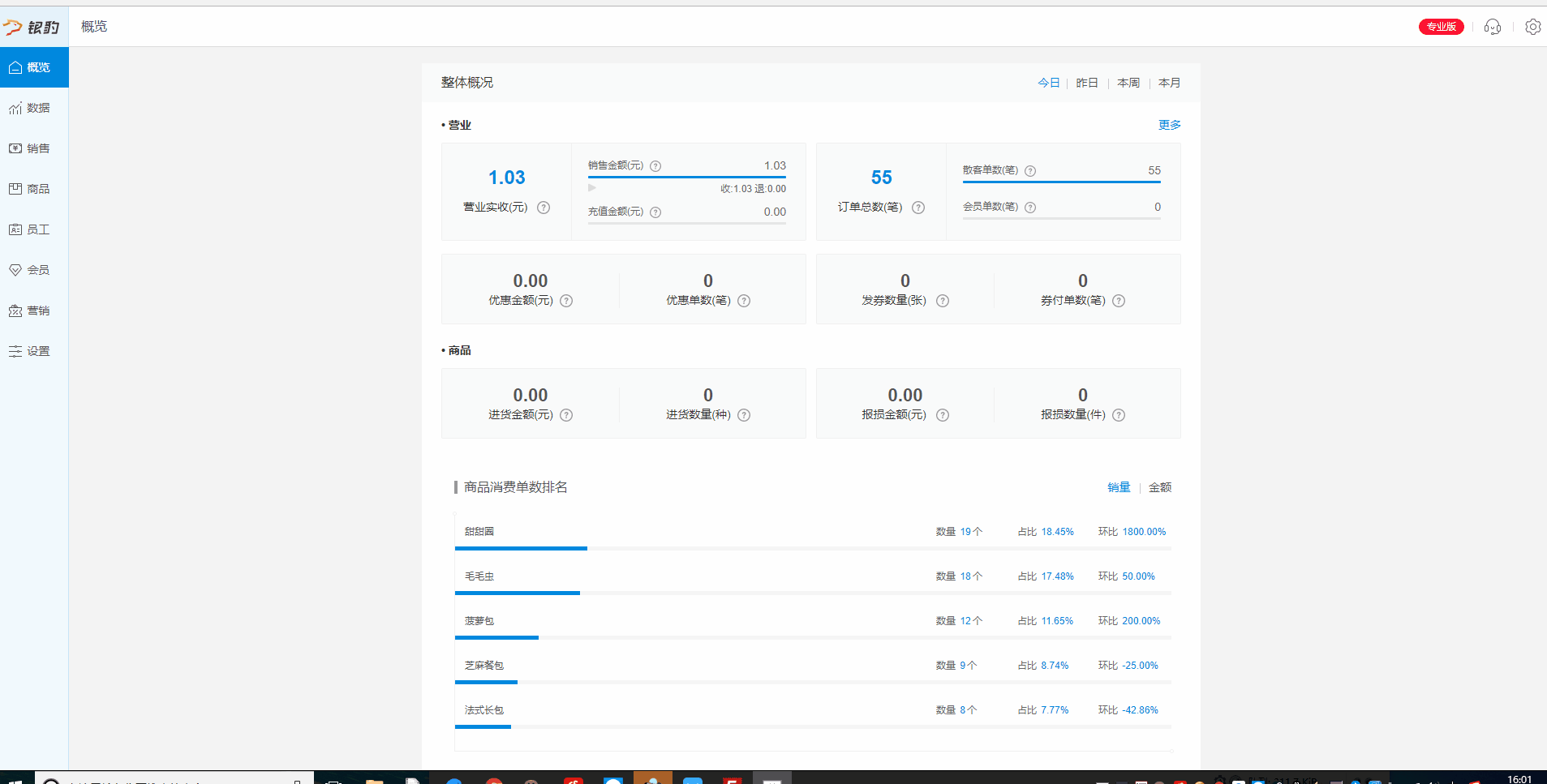This screenshot has width=1547, height=784.
Task: Open the 员工 staff sidebar item
Action: click(x=34, y=229)
